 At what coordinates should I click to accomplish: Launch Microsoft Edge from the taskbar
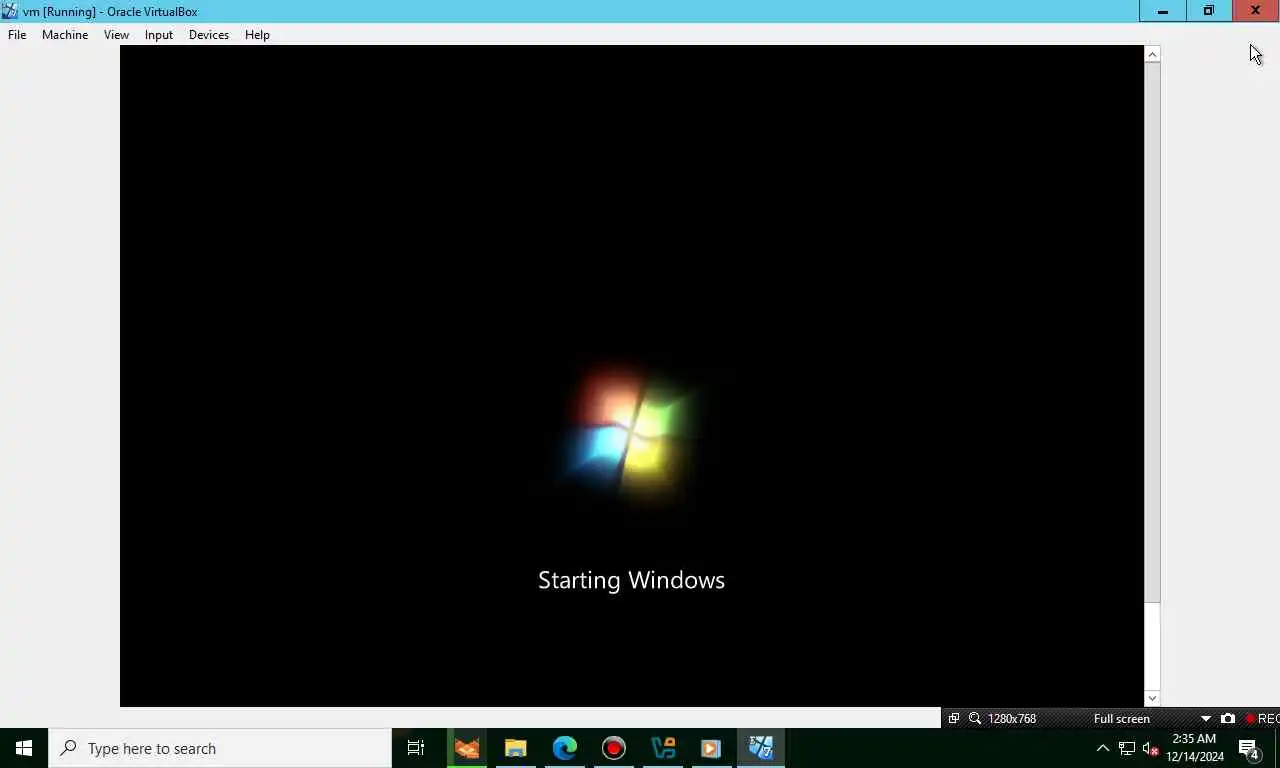(x=565, y=748)
